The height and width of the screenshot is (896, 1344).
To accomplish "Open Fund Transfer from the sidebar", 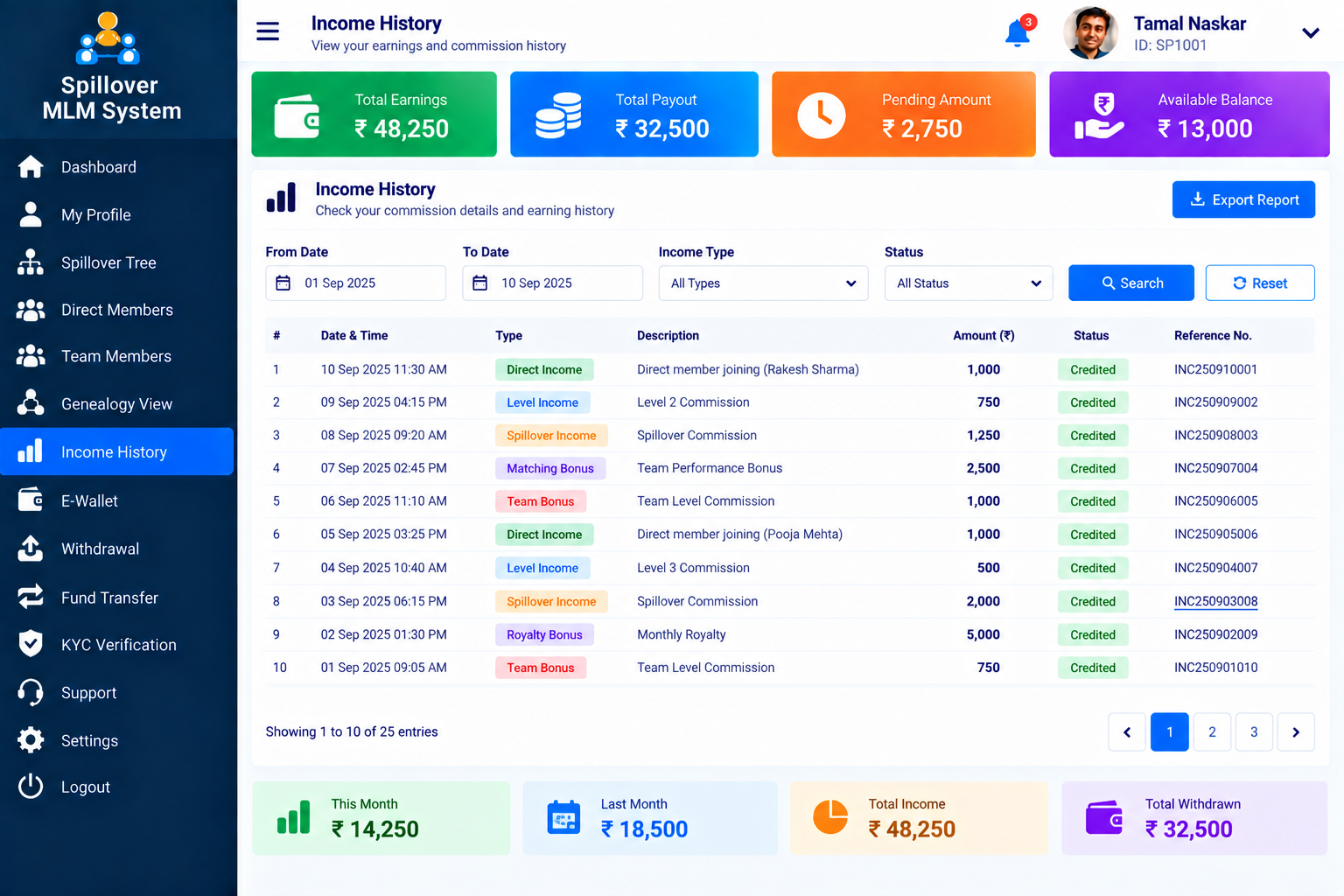I will (117, 598).
